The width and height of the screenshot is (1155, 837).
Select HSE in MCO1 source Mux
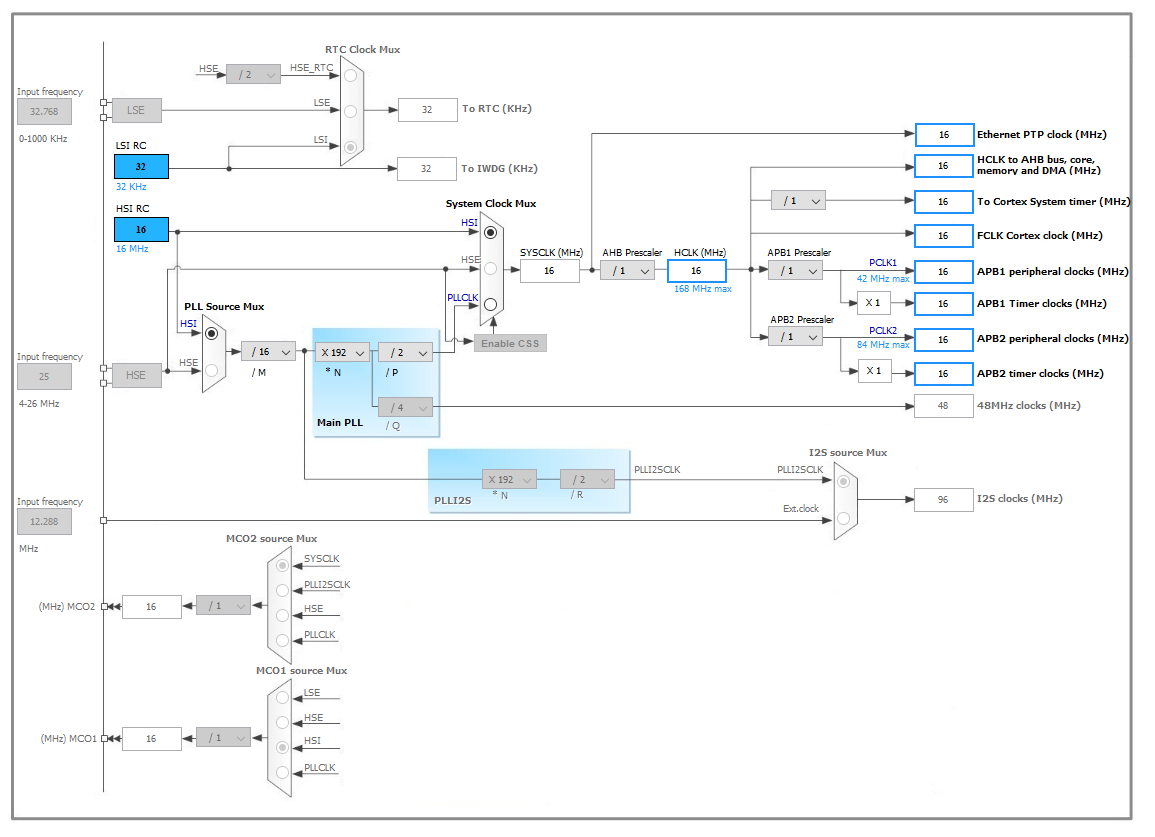point(282,723)
